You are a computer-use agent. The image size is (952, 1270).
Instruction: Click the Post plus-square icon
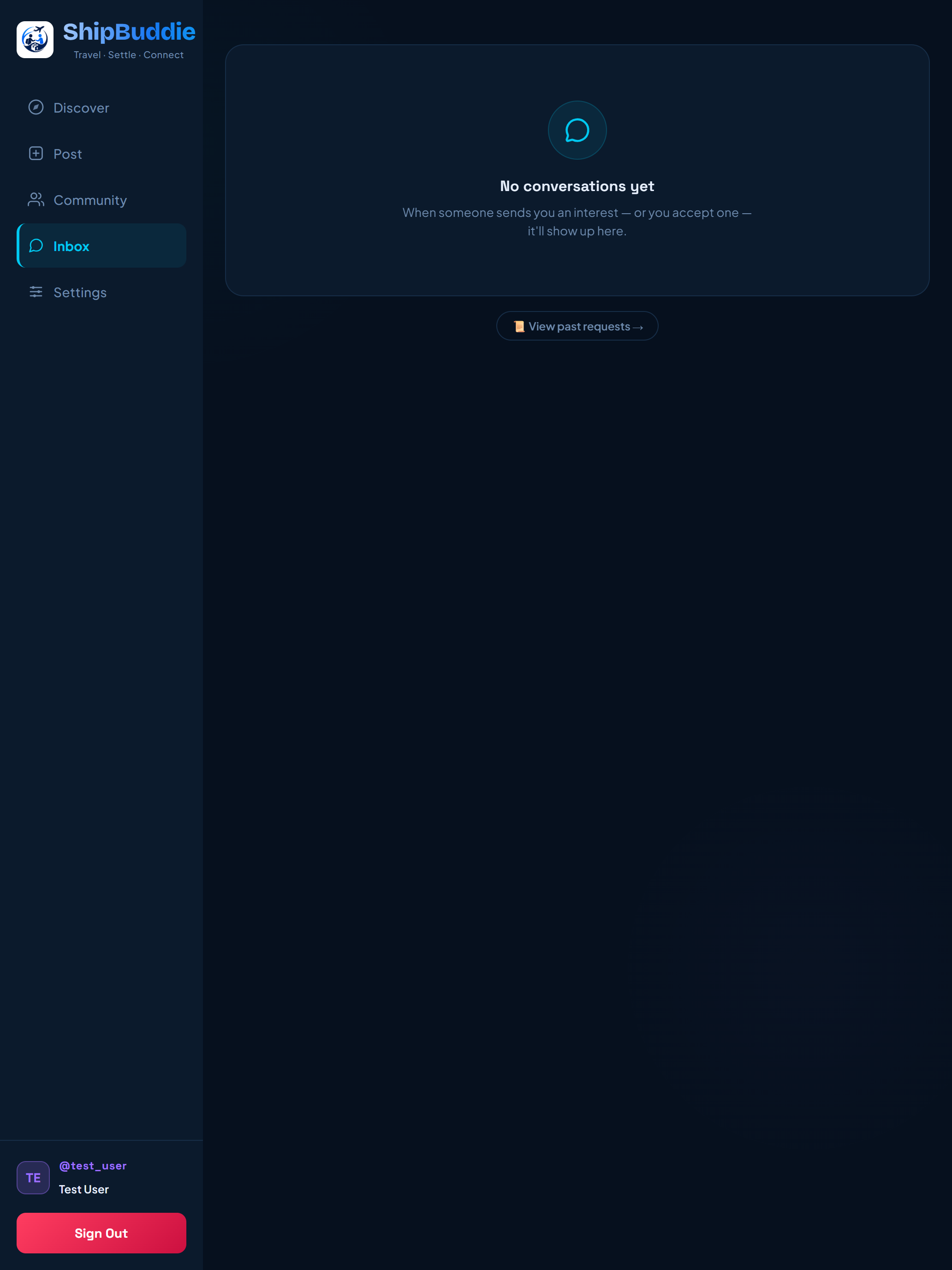point(36,153)
